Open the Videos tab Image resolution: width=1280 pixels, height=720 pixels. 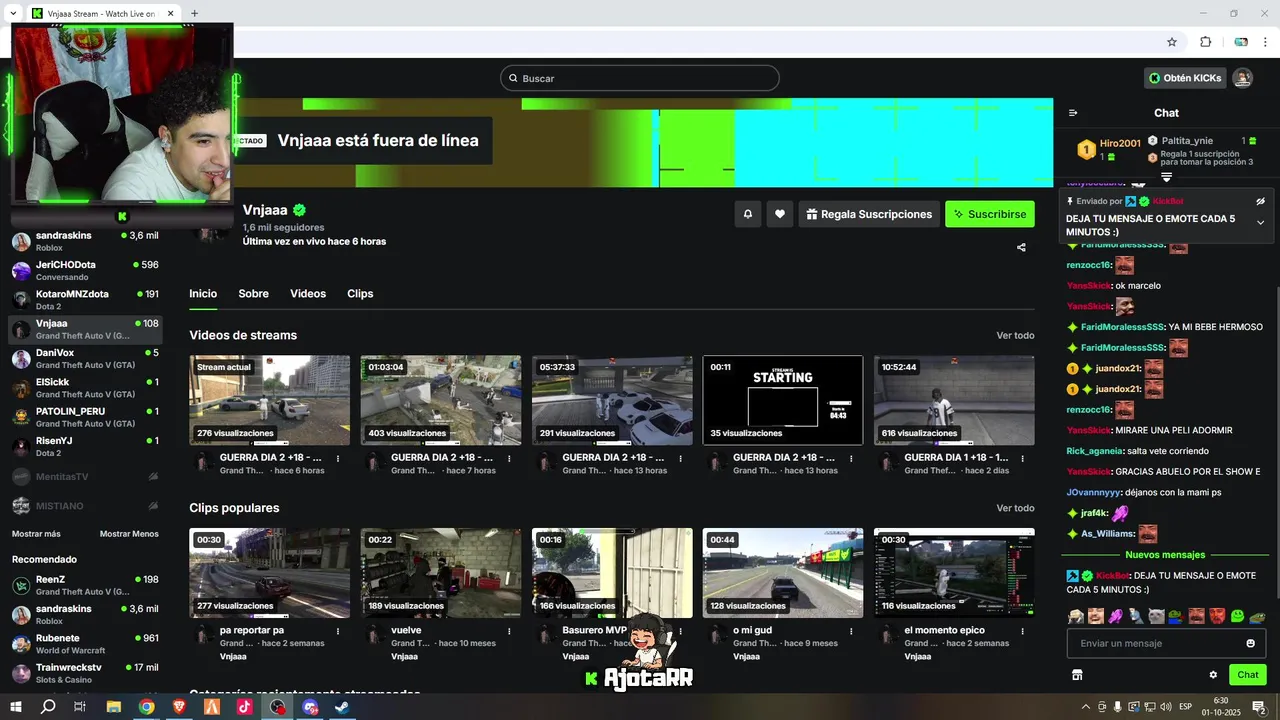[x=308, y=294]
